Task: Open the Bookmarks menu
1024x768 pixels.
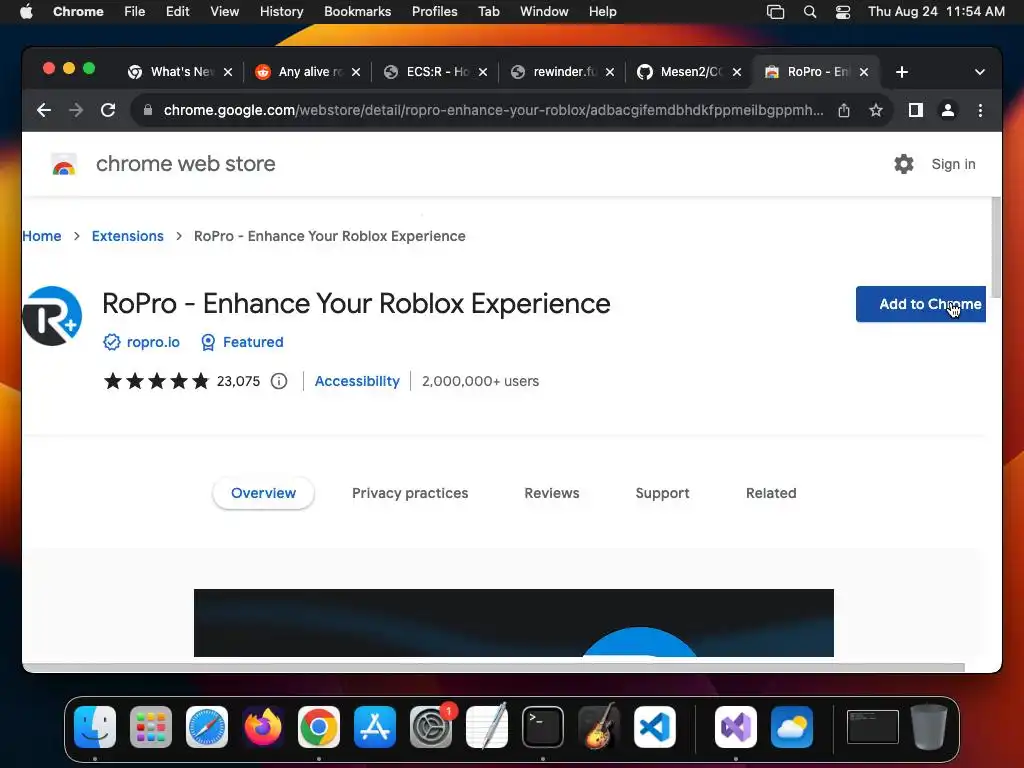Action: [358, 12]
